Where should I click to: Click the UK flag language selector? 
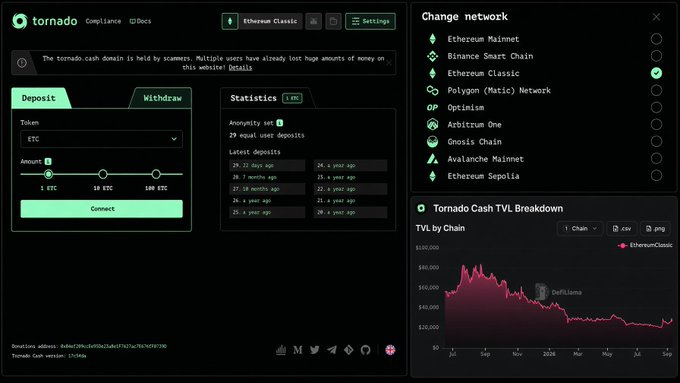click(x=390, y=350)
